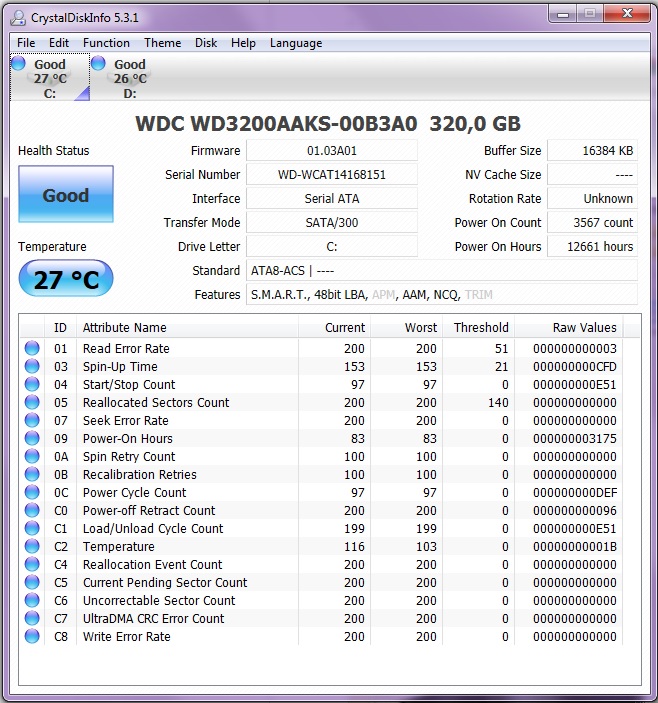658x703 pixels.
Task: Click the Attribute Name column header
Action: click(x=187, y=327)
